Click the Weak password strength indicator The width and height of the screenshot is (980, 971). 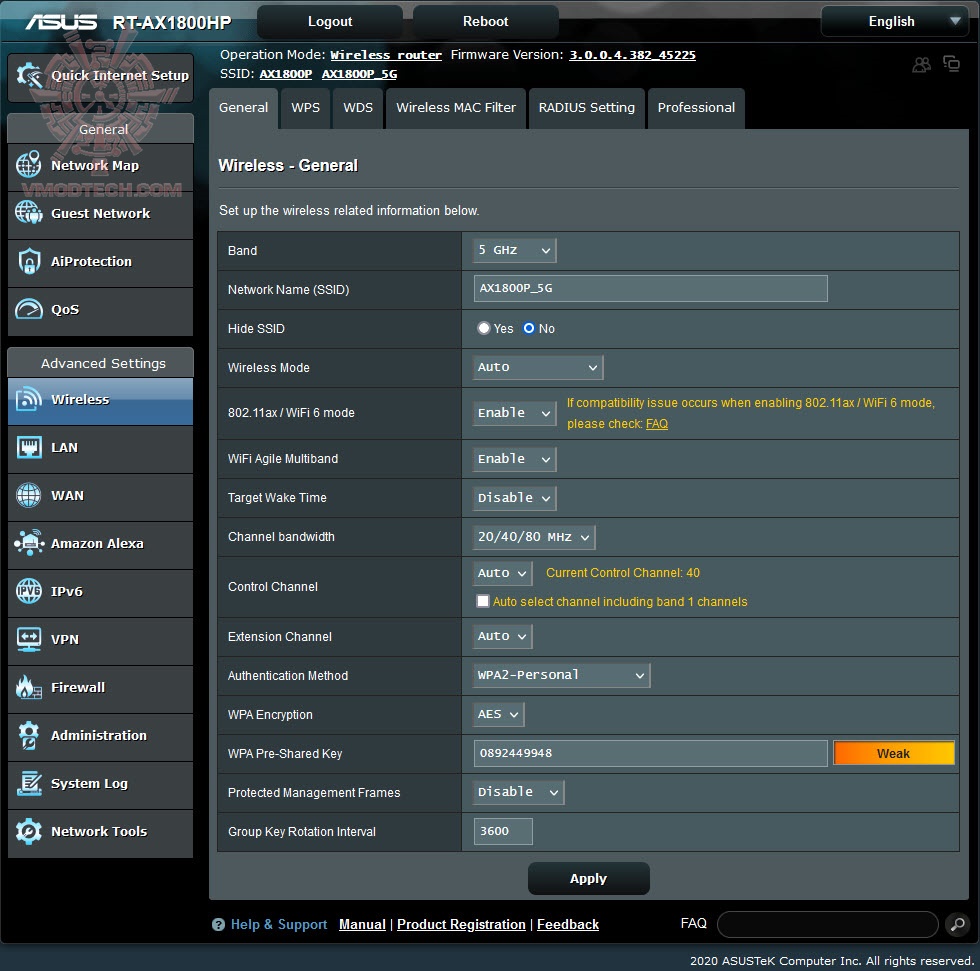click(894, 754)
